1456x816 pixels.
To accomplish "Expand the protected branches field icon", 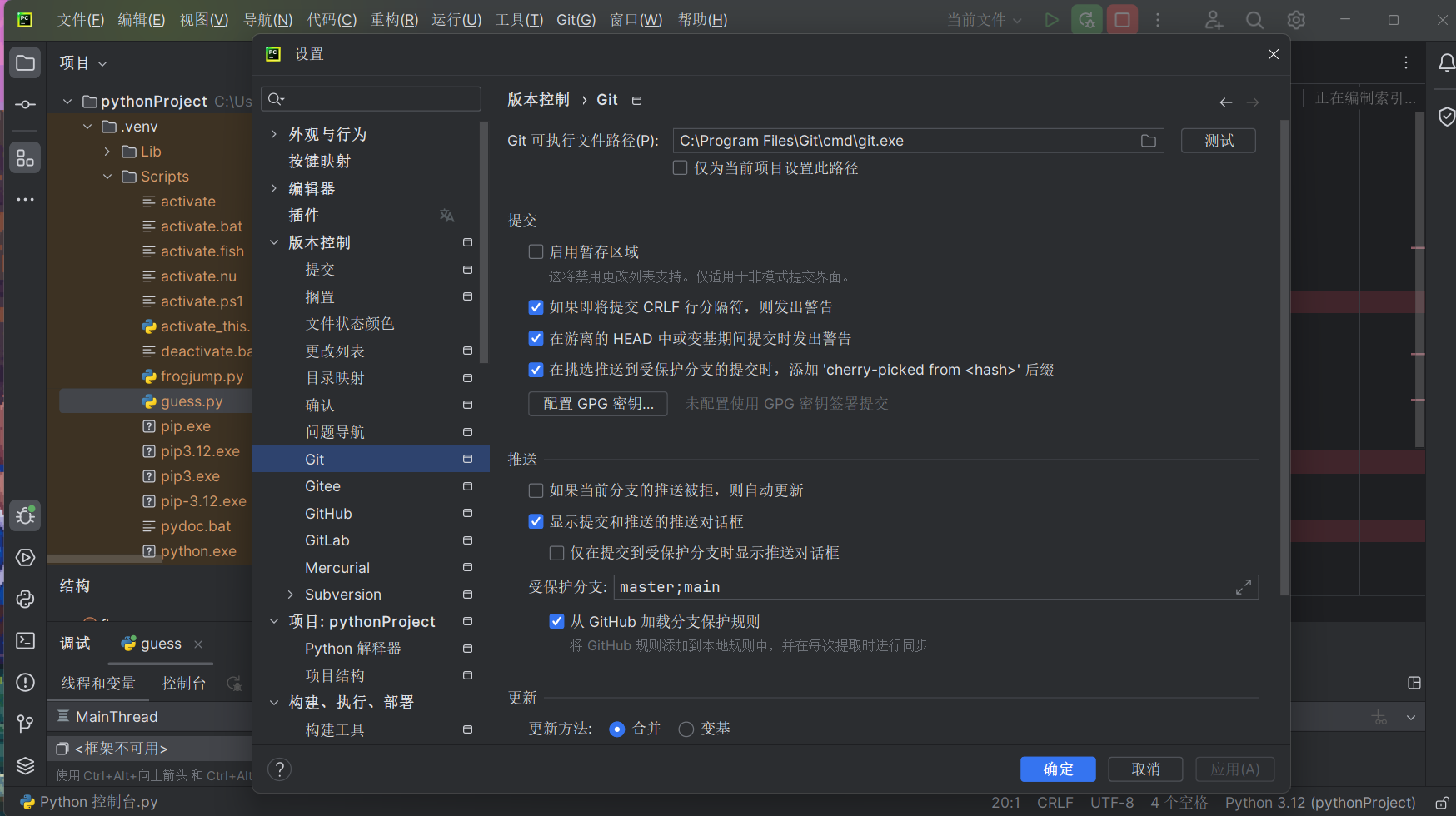I will pos(1244,587).
